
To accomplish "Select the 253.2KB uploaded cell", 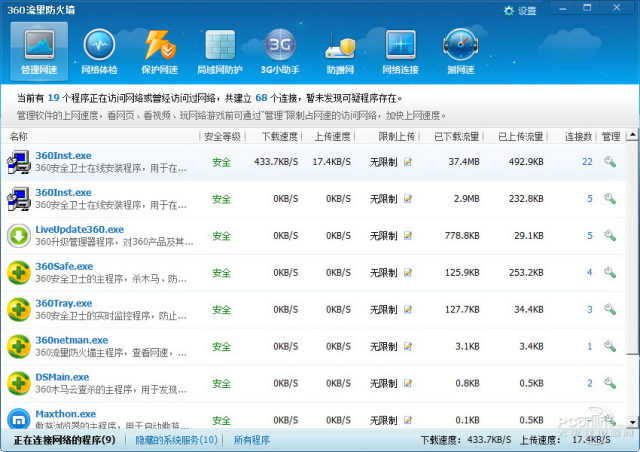I will (x=526, y=272).
